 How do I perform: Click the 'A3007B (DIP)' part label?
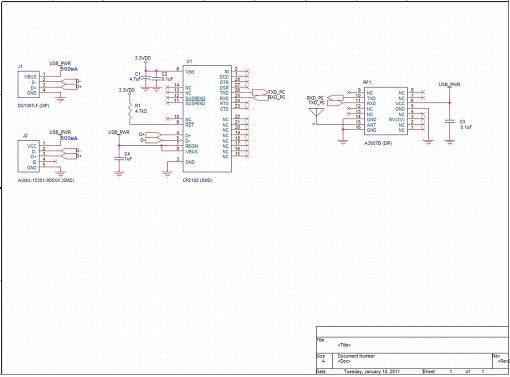(378, 143)
